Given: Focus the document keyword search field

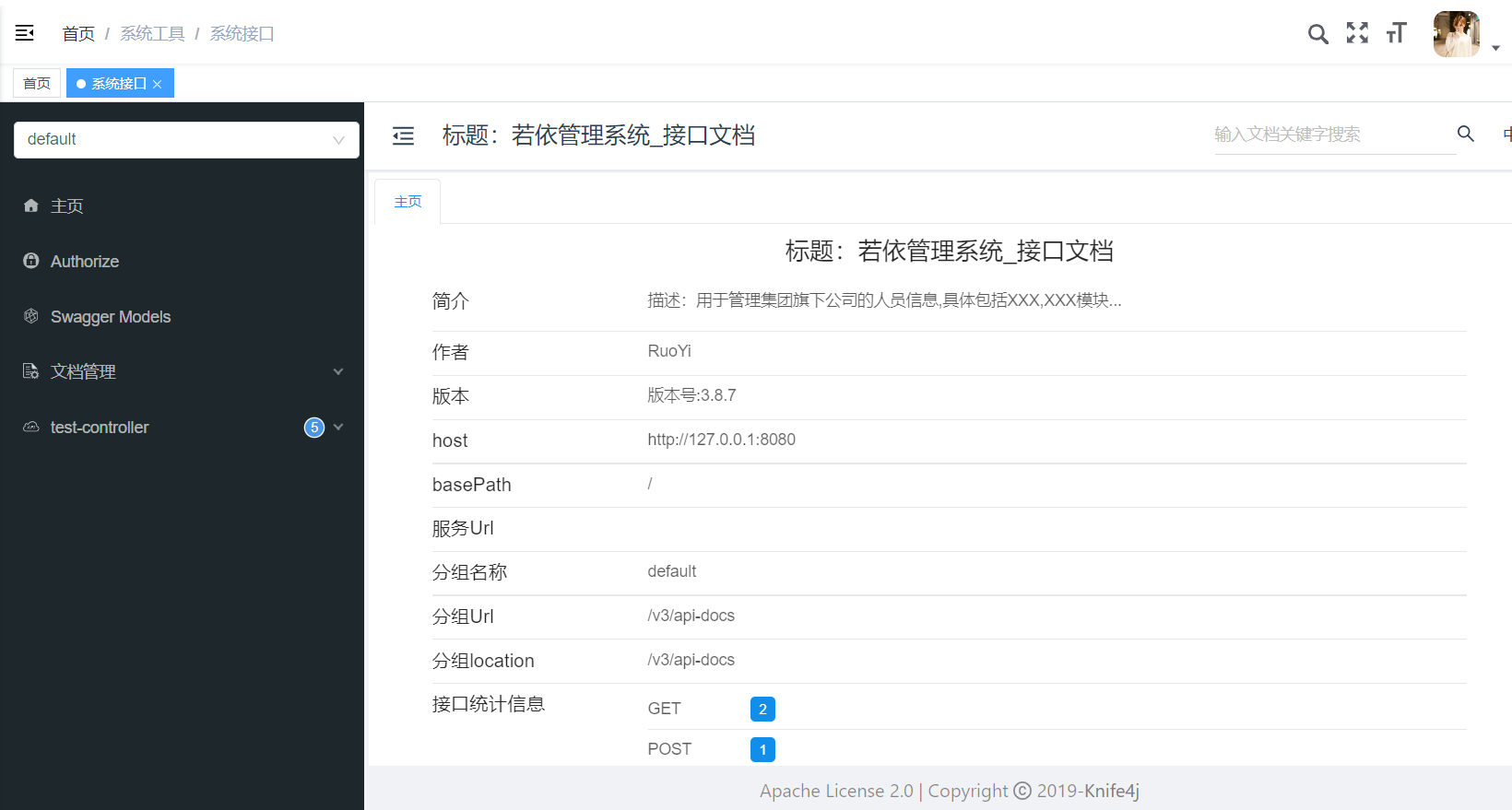Looking at the screenshot, I should (1332, 135).
